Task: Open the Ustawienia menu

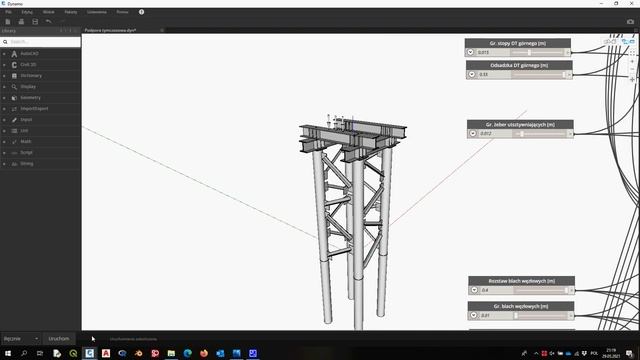Action: [x=97, y=12]
